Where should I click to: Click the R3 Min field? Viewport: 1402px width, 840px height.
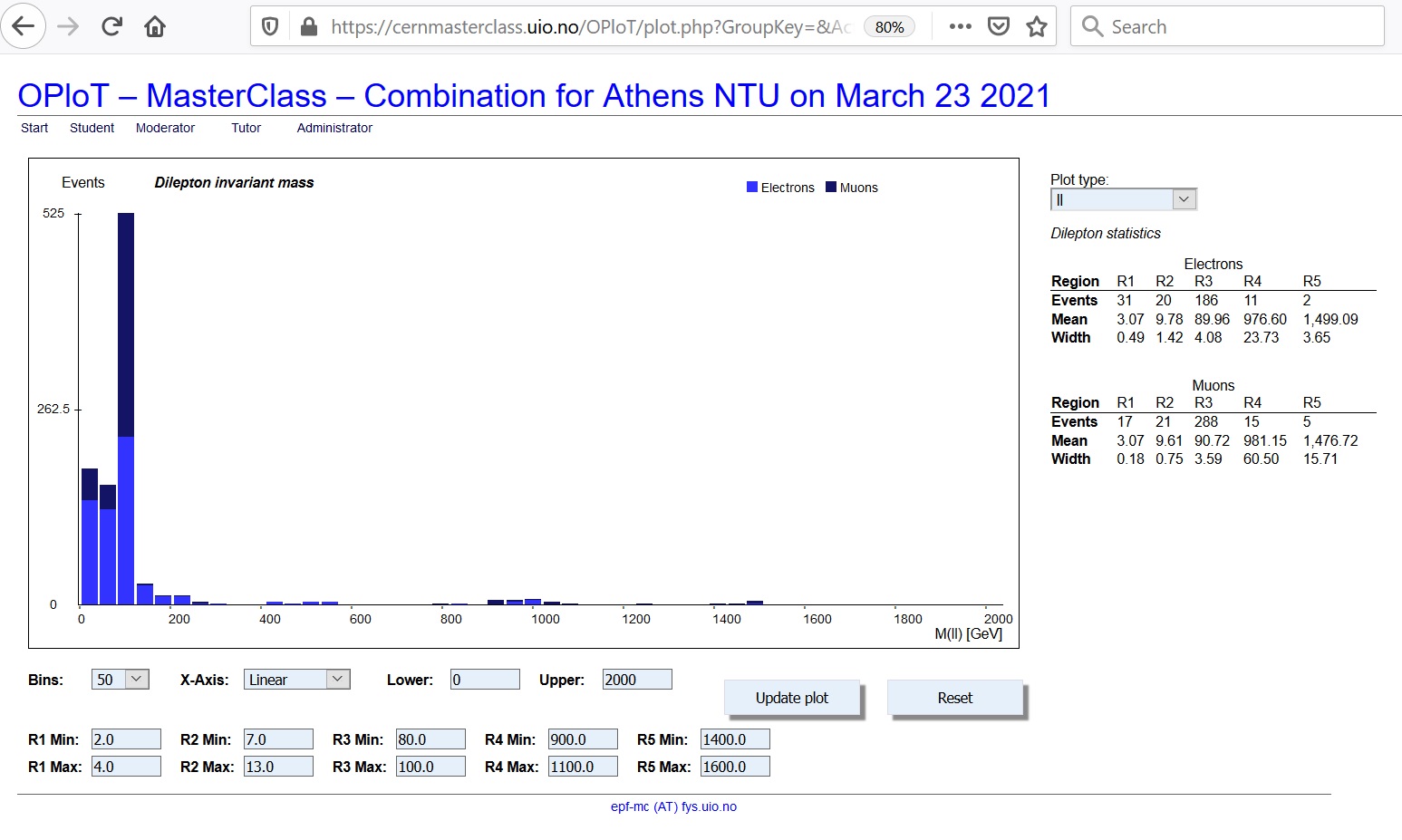(x=430, y=739)
